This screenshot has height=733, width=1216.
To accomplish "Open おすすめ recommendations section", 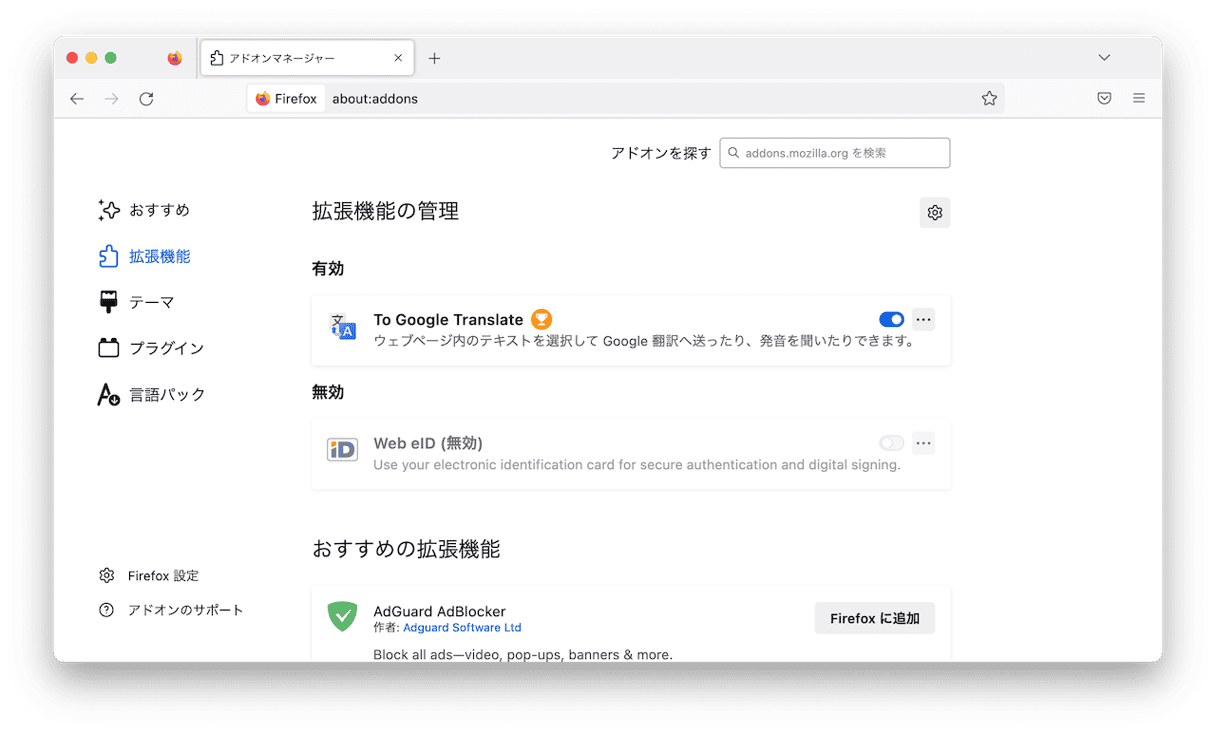I will tap(144, 210).
